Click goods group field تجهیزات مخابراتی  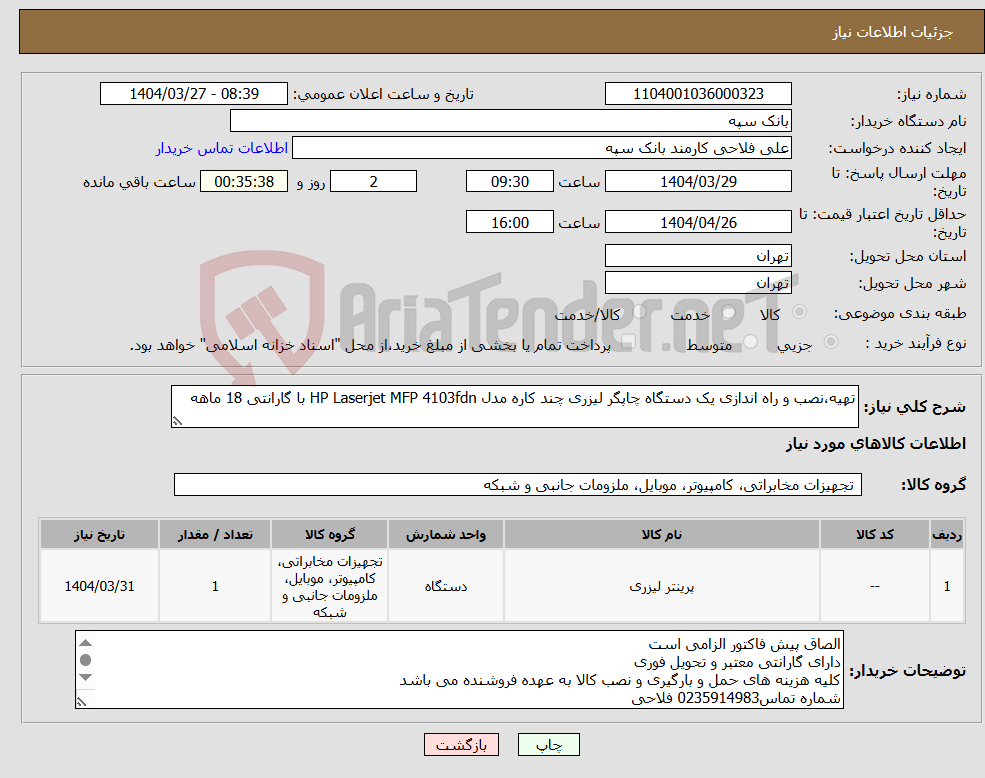pyautogui.click(x=518, y=485)
